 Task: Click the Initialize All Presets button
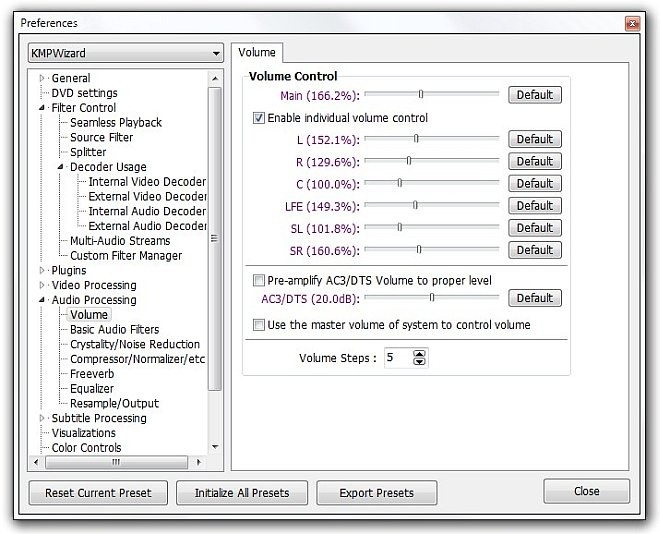pos(241,493)
